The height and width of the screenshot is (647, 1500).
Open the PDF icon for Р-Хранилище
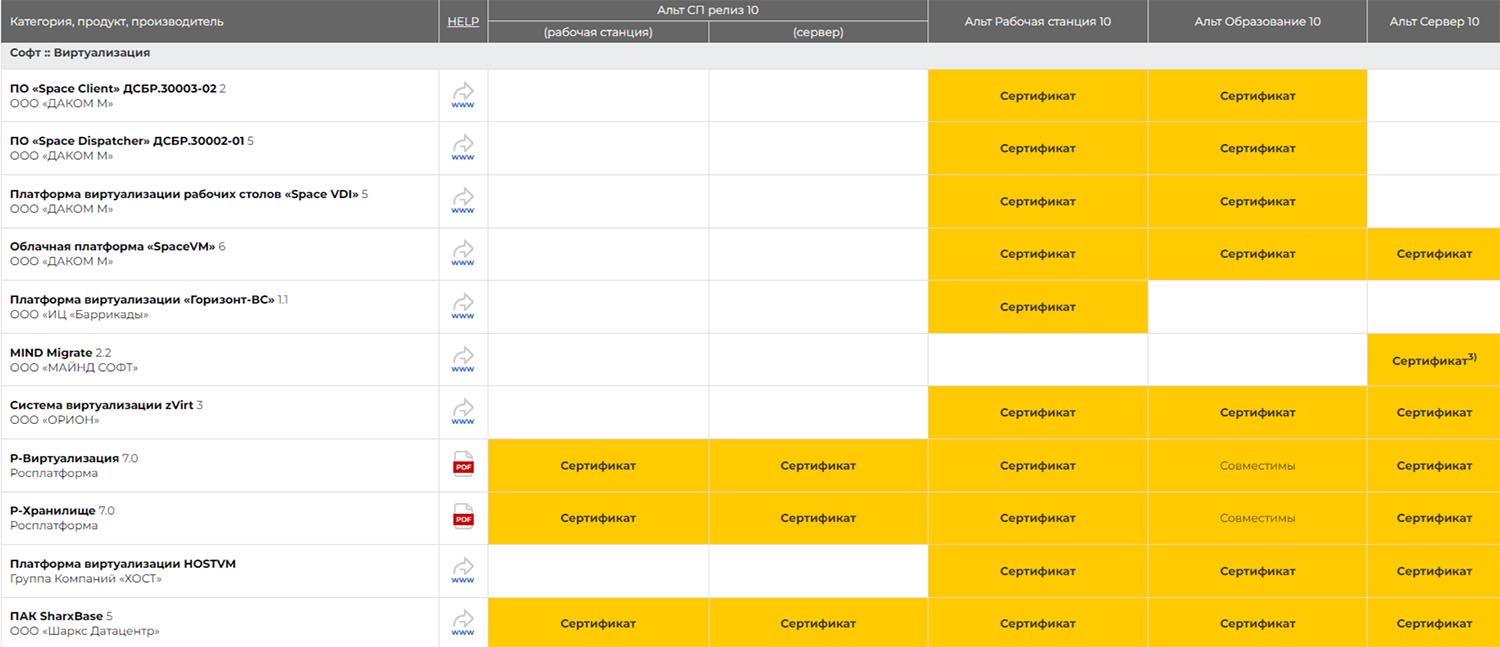point(463,518)
